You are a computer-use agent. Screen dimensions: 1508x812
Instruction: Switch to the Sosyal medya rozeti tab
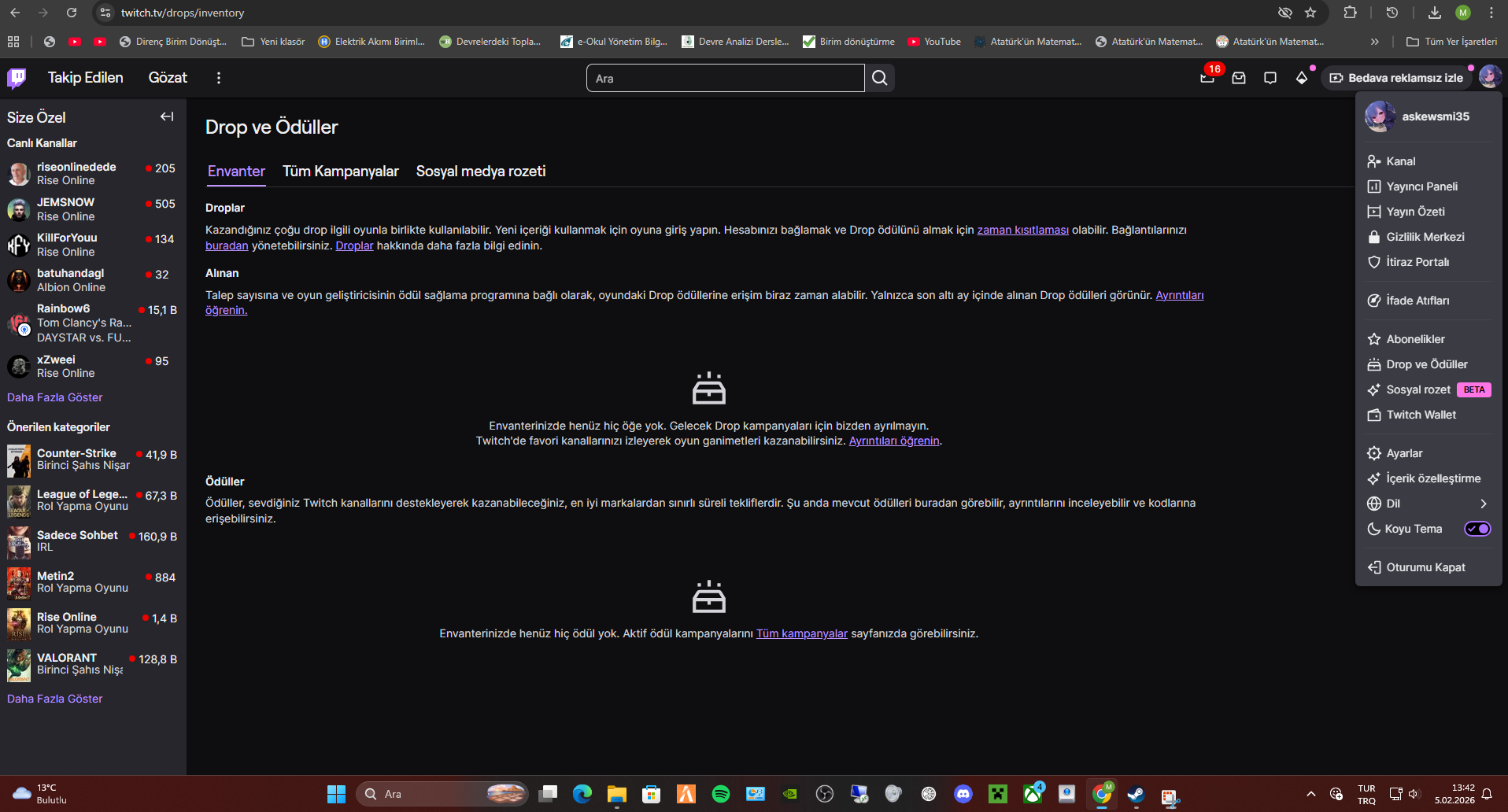[x=481, y=172]
